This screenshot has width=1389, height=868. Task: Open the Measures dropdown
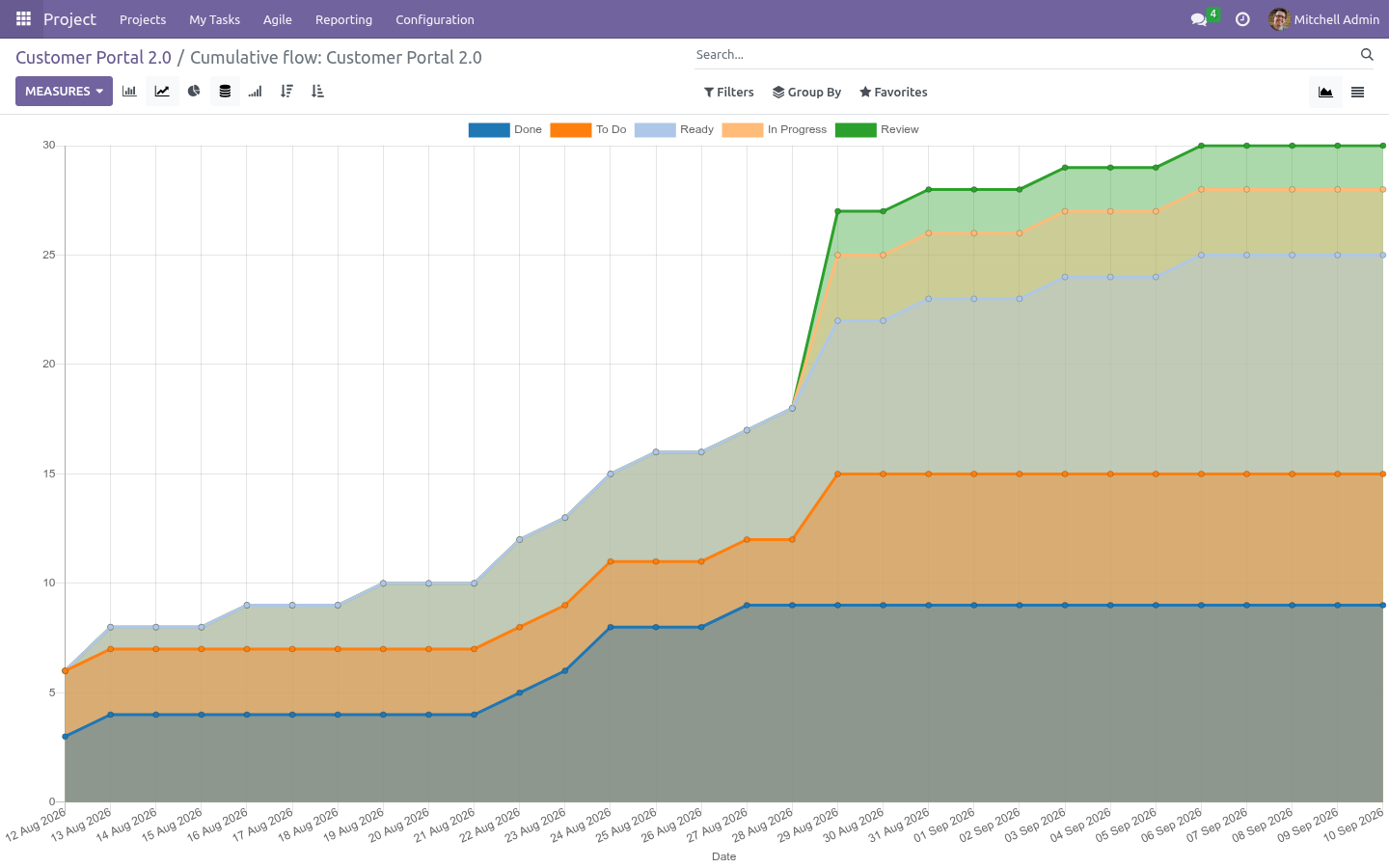click(64, 92)
